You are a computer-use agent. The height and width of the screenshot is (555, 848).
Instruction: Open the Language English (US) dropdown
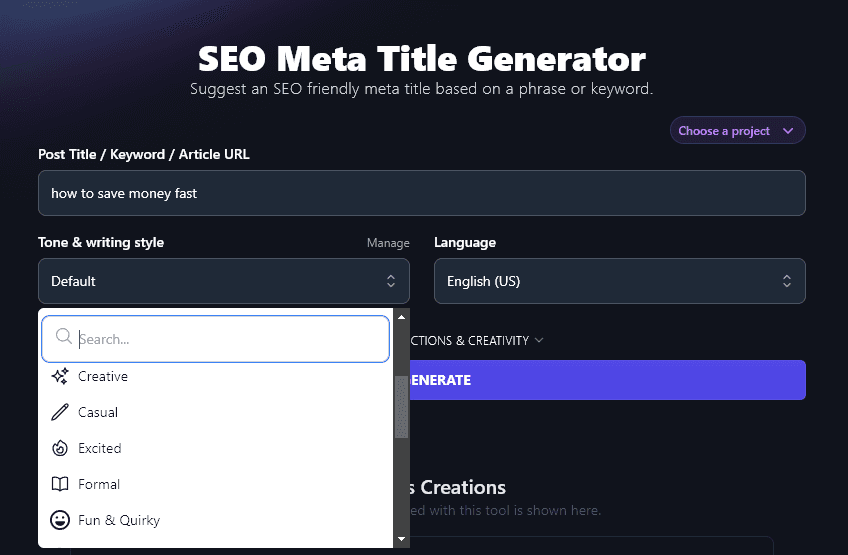619,282
